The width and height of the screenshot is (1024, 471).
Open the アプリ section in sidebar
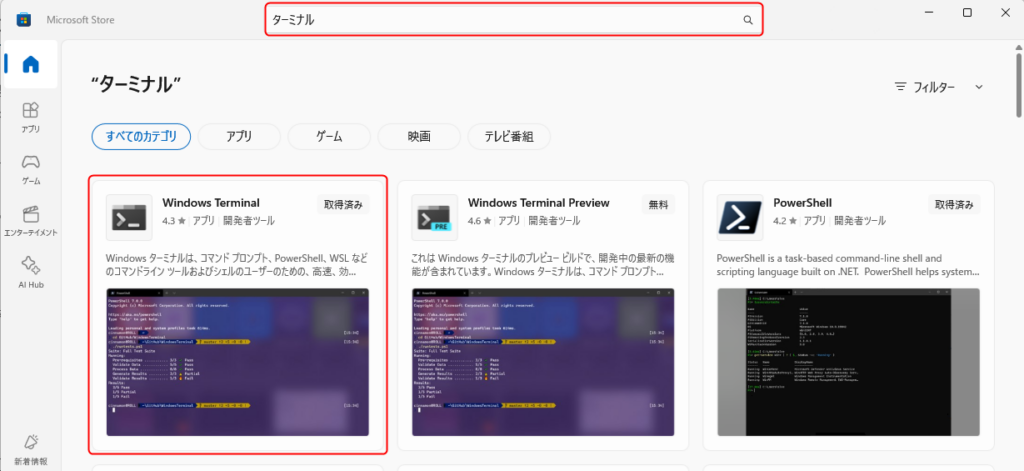click(31, 118)
